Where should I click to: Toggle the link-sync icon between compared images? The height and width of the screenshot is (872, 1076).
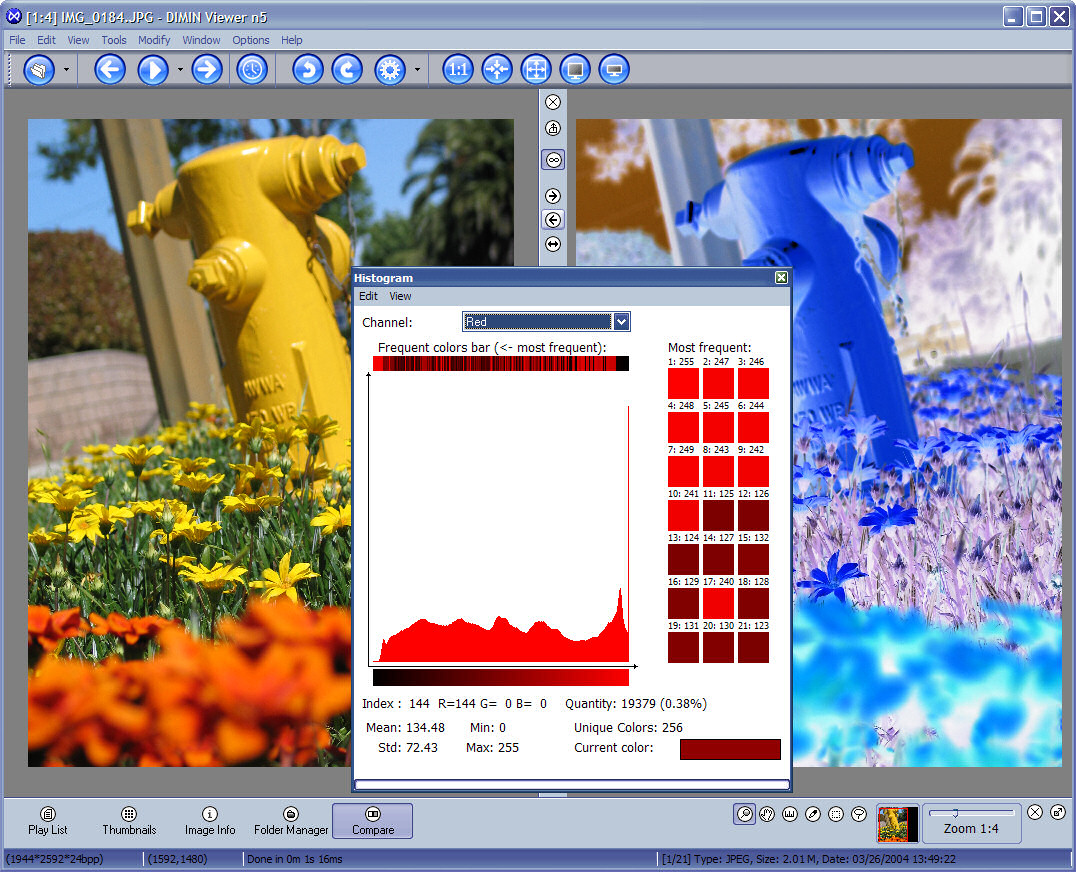[x=553, y=160]
